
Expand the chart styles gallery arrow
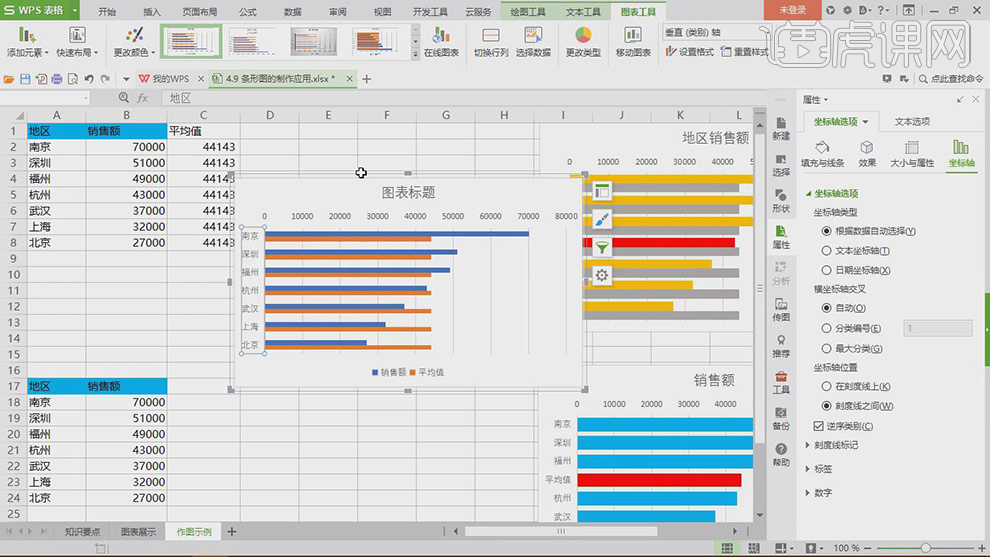click(x=415, y=54)
